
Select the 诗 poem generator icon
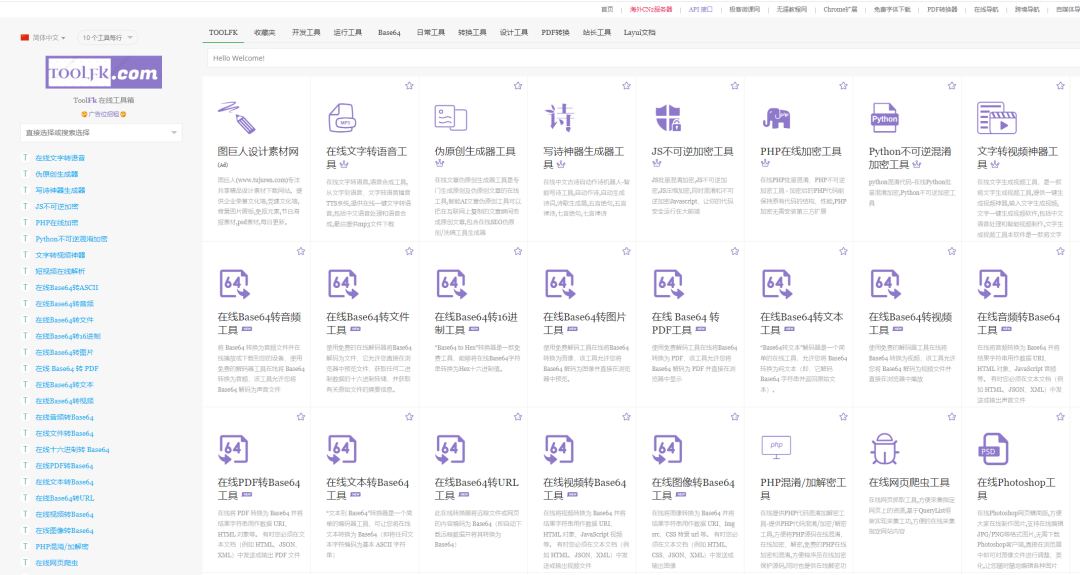click(558, 118)
